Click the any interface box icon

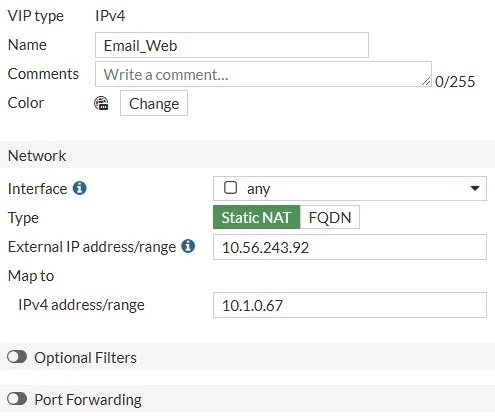coord(230,188)
